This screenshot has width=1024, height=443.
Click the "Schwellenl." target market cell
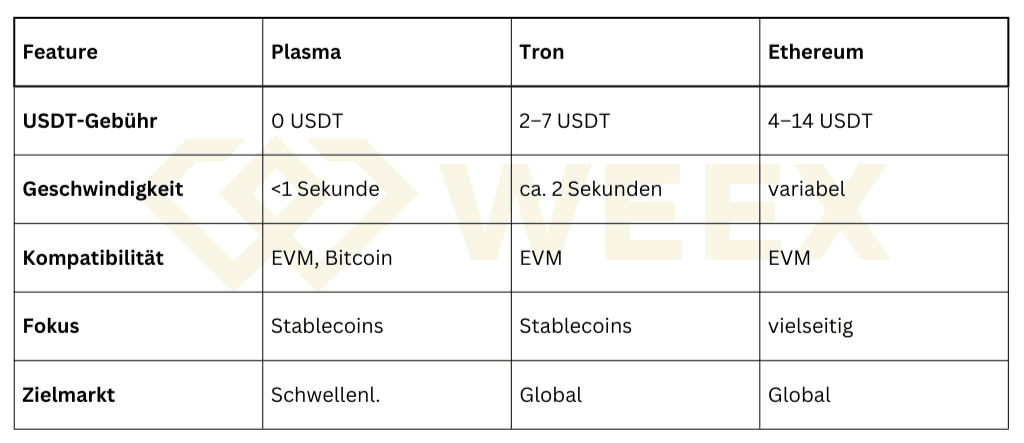point(326,394)
